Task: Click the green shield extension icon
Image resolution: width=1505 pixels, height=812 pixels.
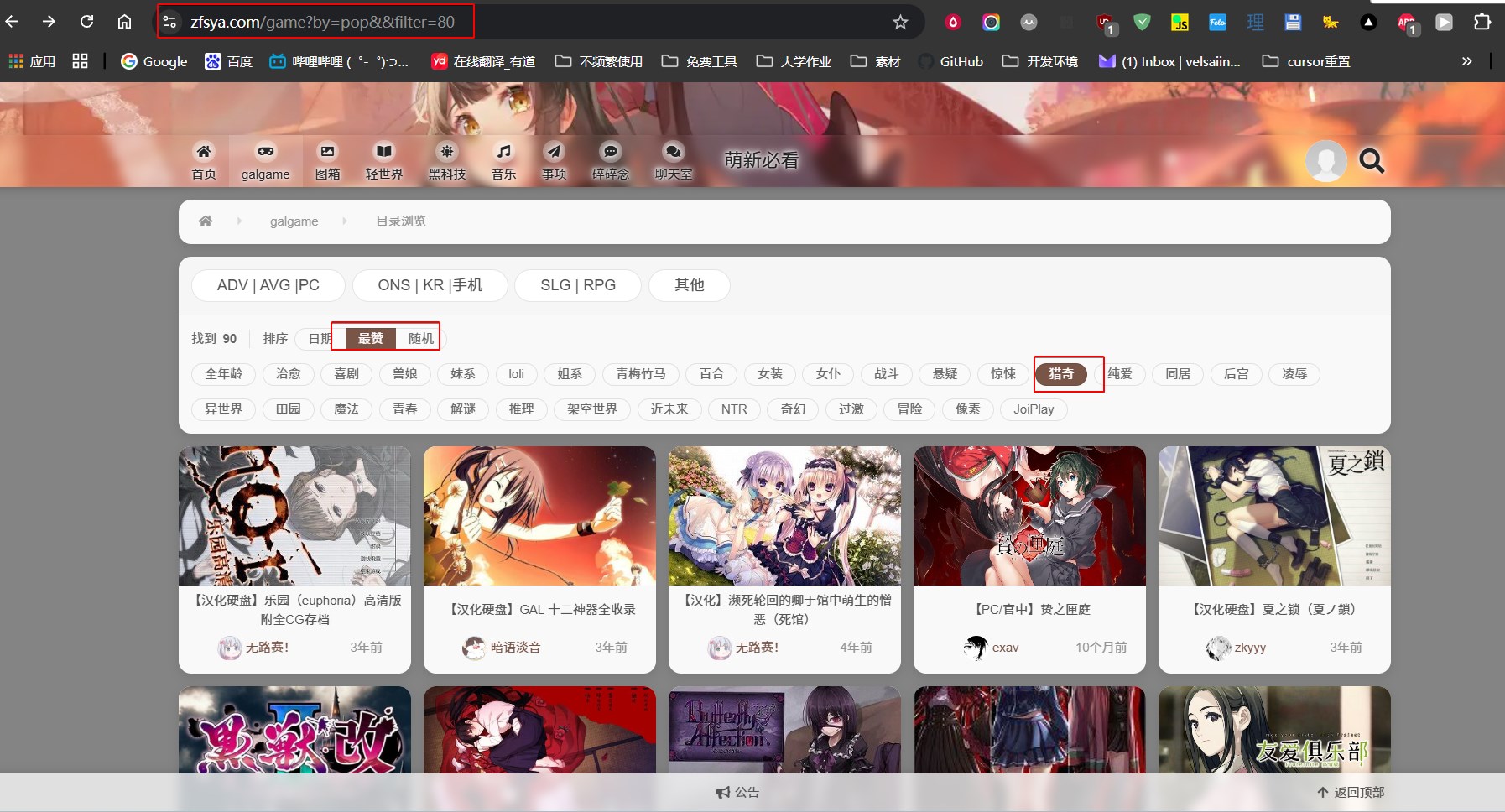Action: click(x=1142, y=22)
